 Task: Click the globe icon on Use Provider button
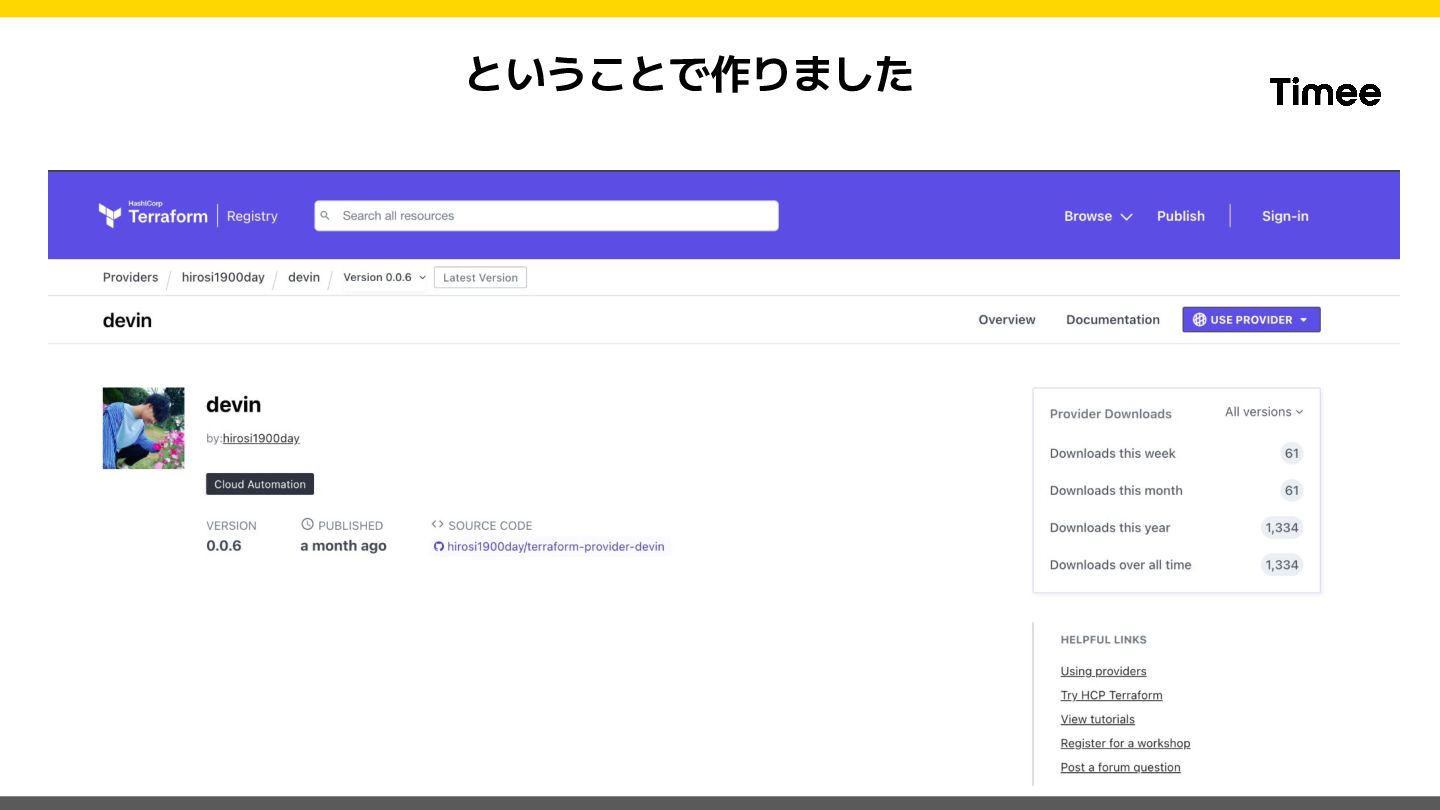tap(1199, 320)
